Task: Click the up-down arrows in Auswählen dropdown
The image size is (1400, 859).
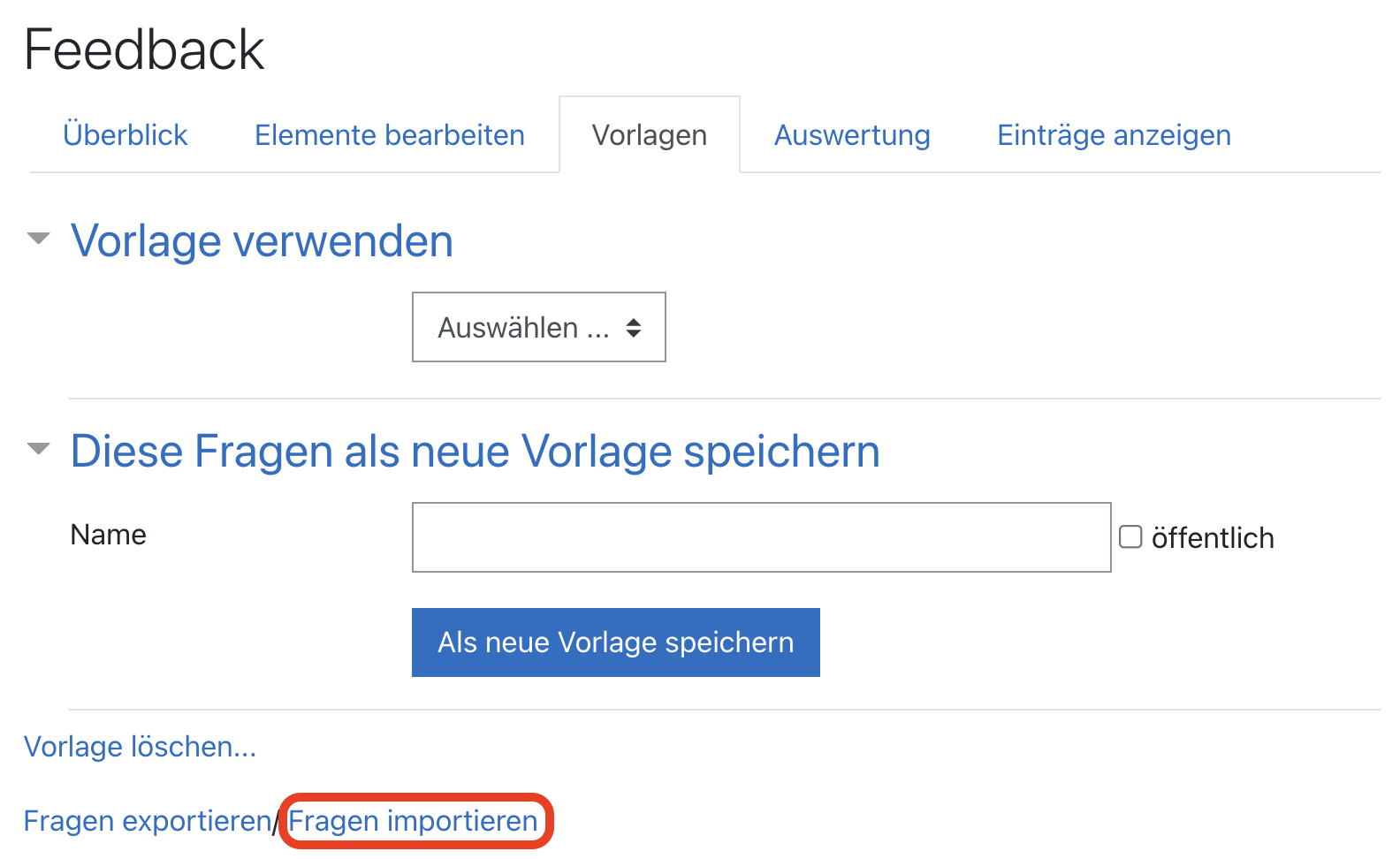Action: click(634, 328)
